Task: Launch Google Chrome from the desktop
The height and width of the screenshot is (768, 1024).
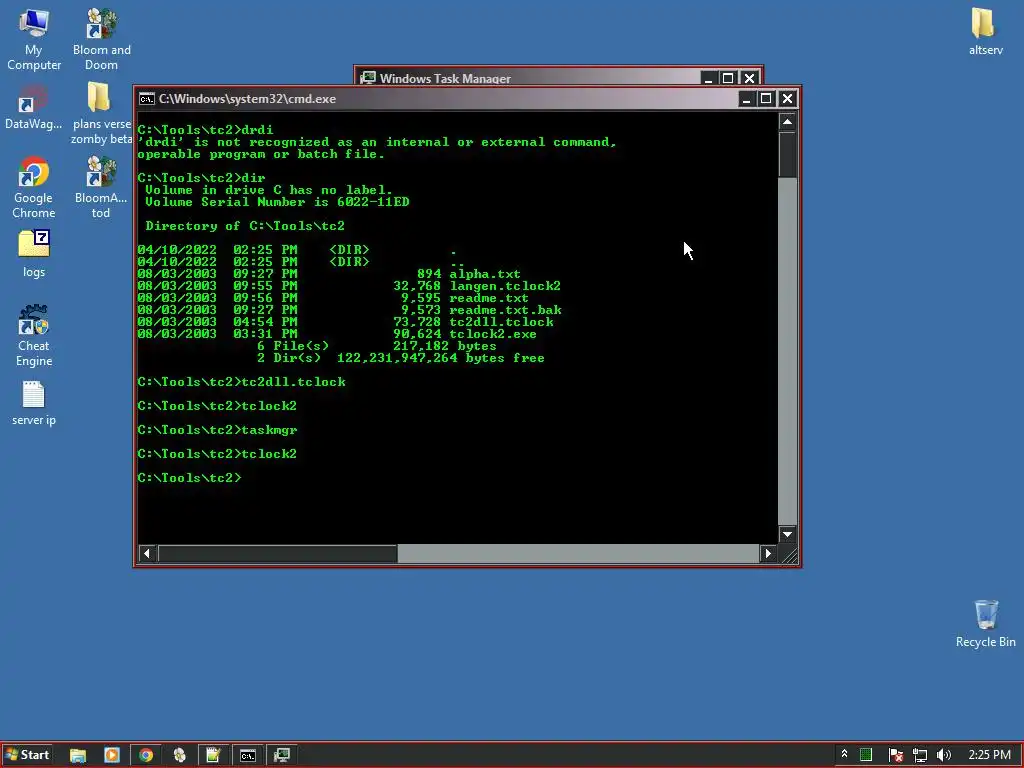Action: [34, 187]
